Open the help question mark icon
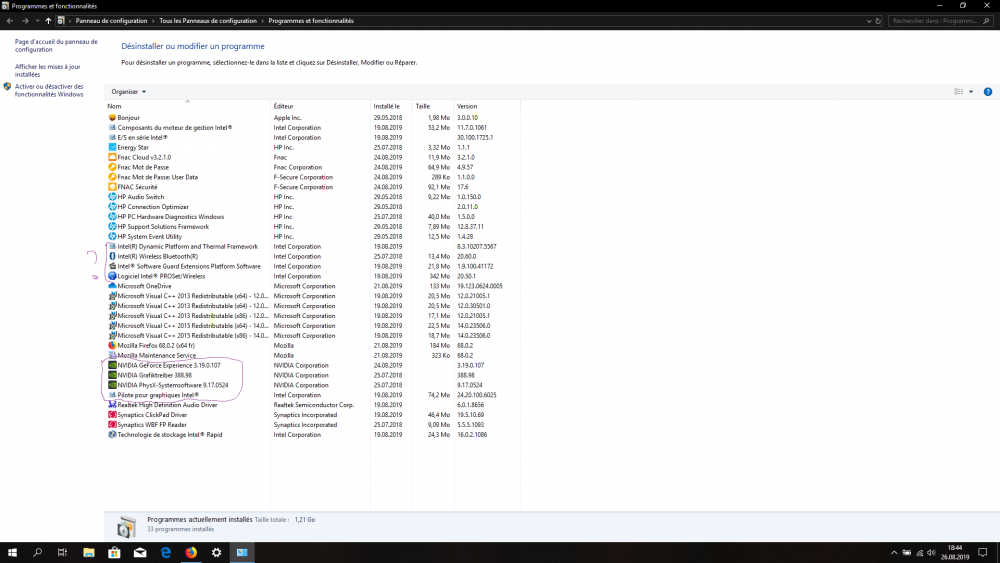1000x563 pixels. pyautogui.click(x=987, y=92)
